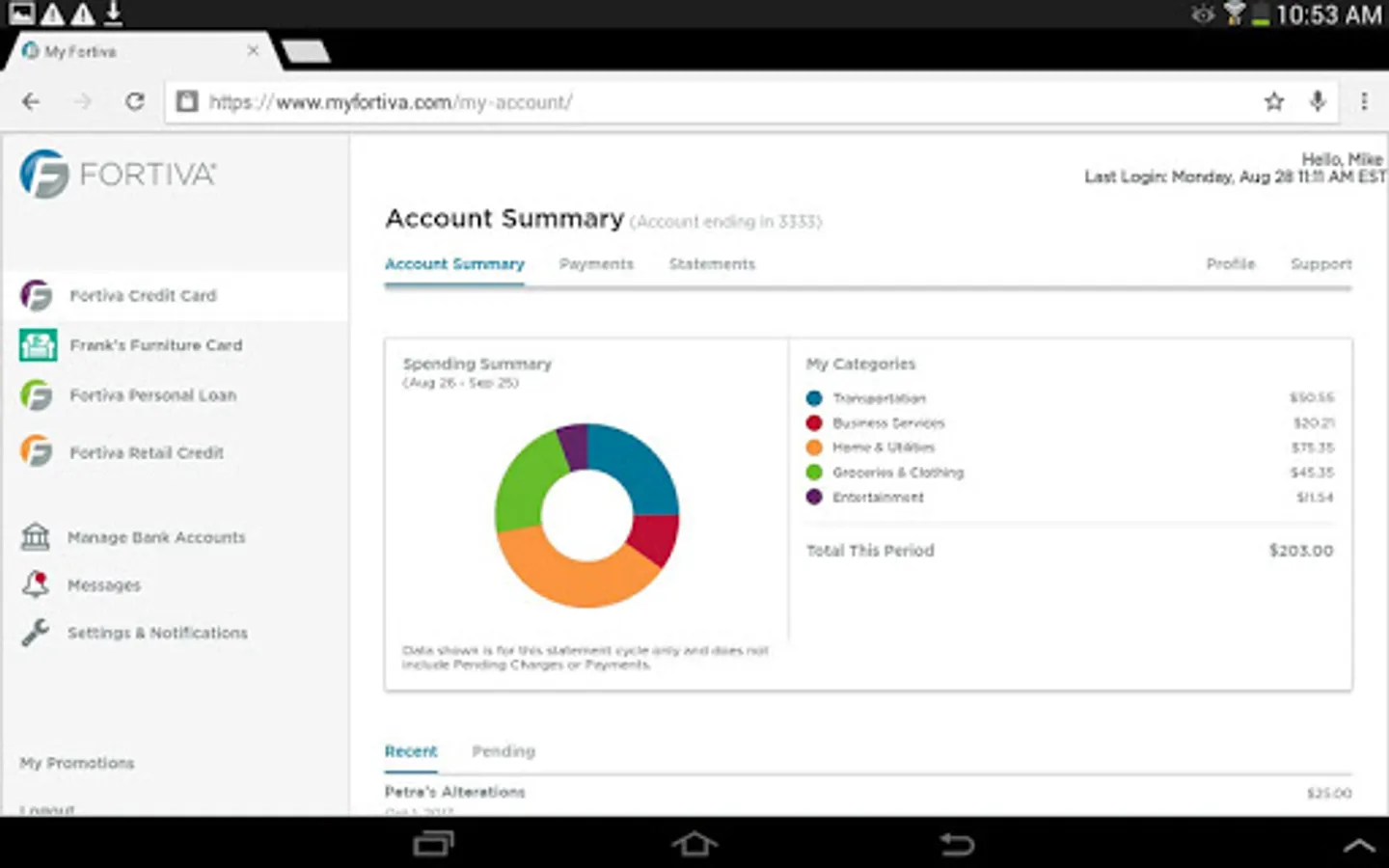Click Fortiva Credit Card sidebar link
1389x868 pixels.
tap(143, 295)
